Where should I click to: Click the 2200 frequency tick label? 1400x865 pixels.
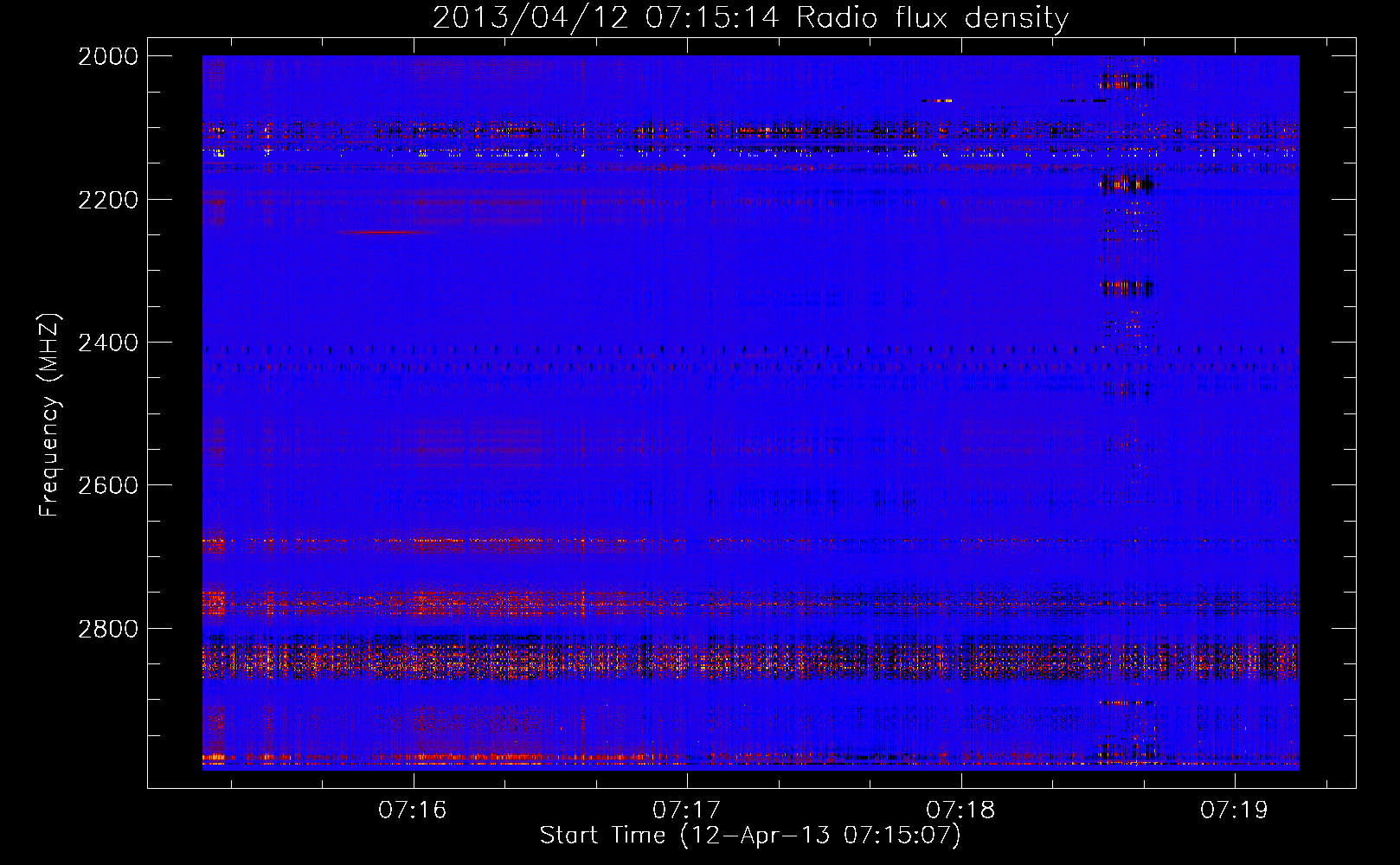click(108, 200)
